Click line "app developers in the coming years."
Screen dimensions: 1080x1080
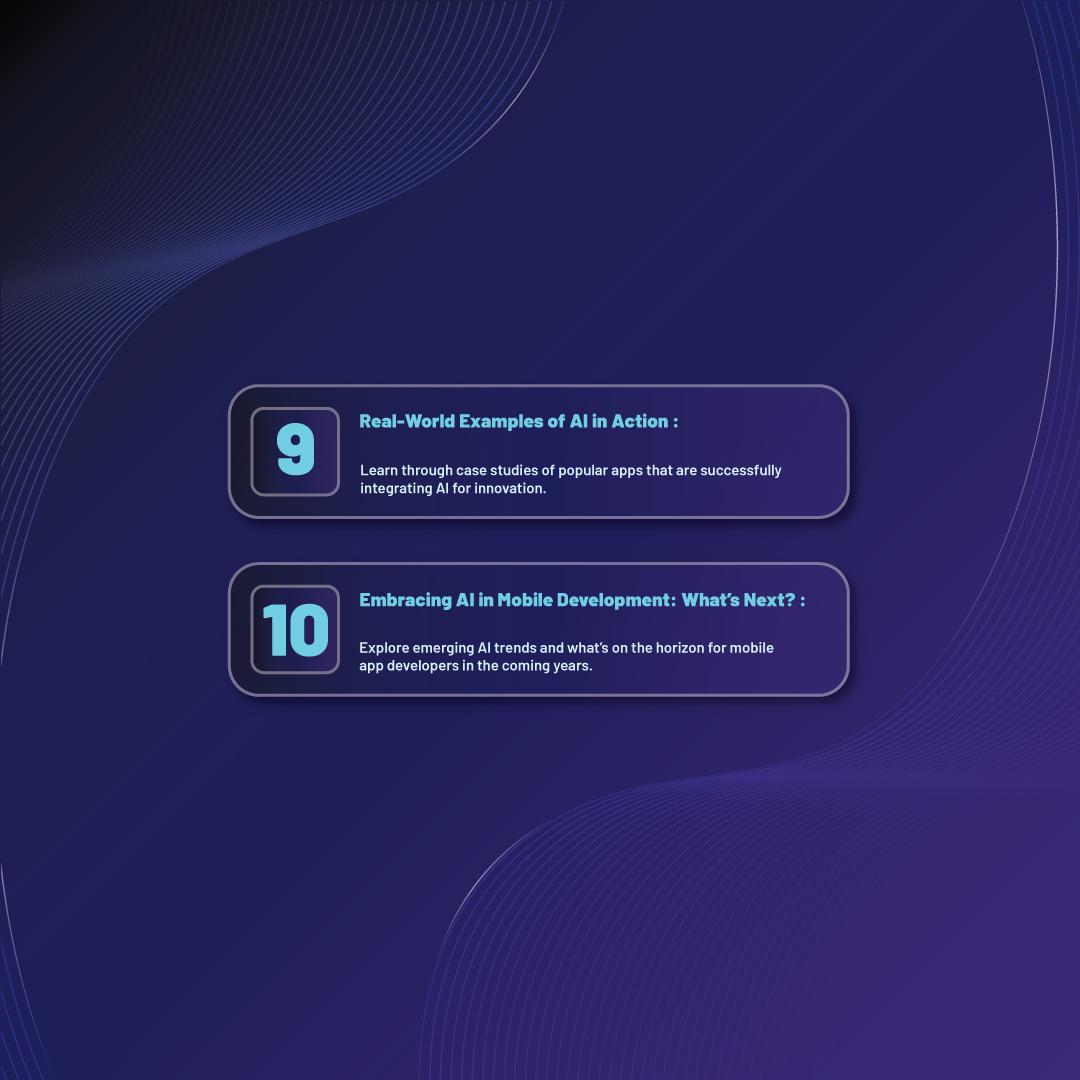[475, 666]
